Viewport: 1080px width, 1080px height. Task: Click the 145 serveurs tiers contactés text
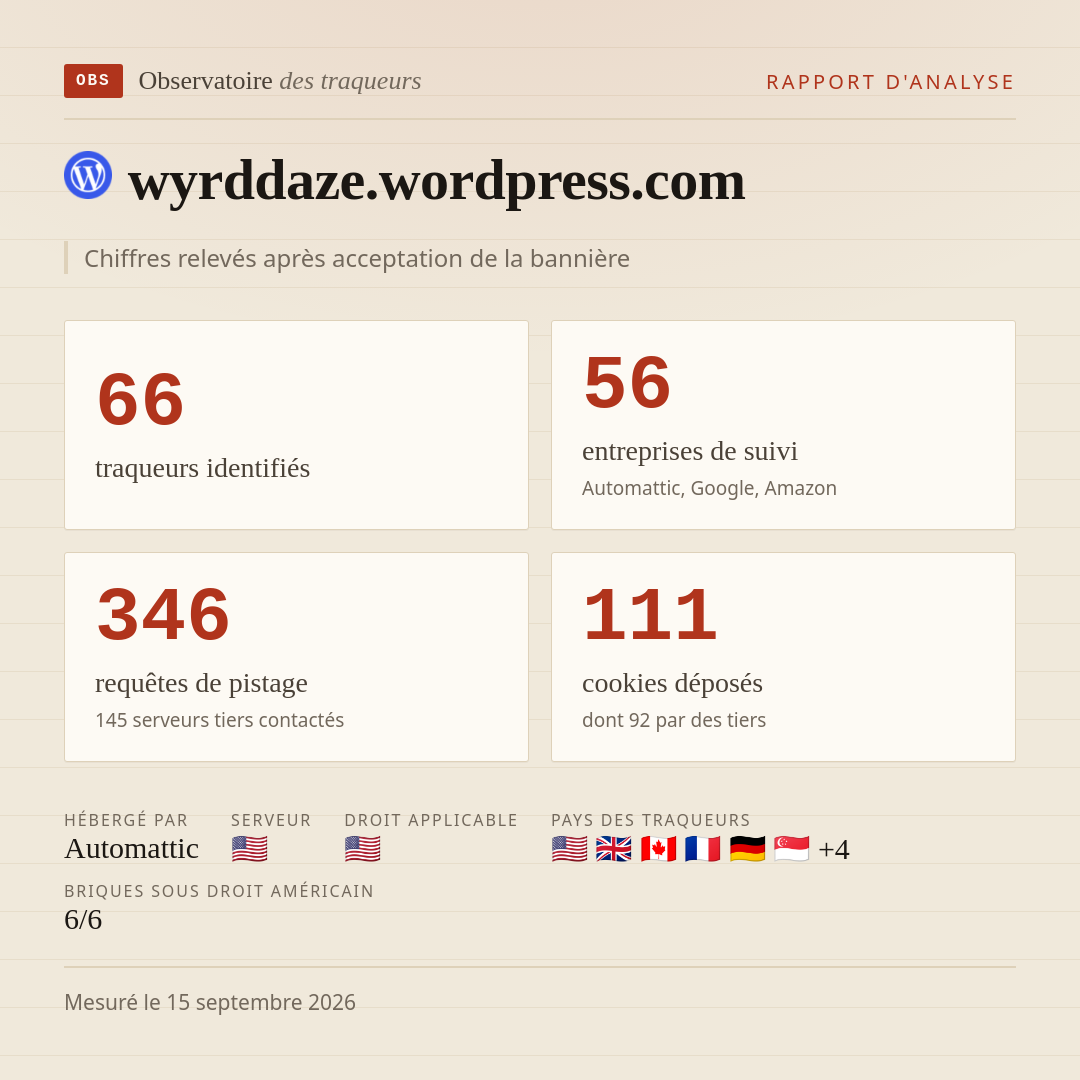click(x=220, y=720)
